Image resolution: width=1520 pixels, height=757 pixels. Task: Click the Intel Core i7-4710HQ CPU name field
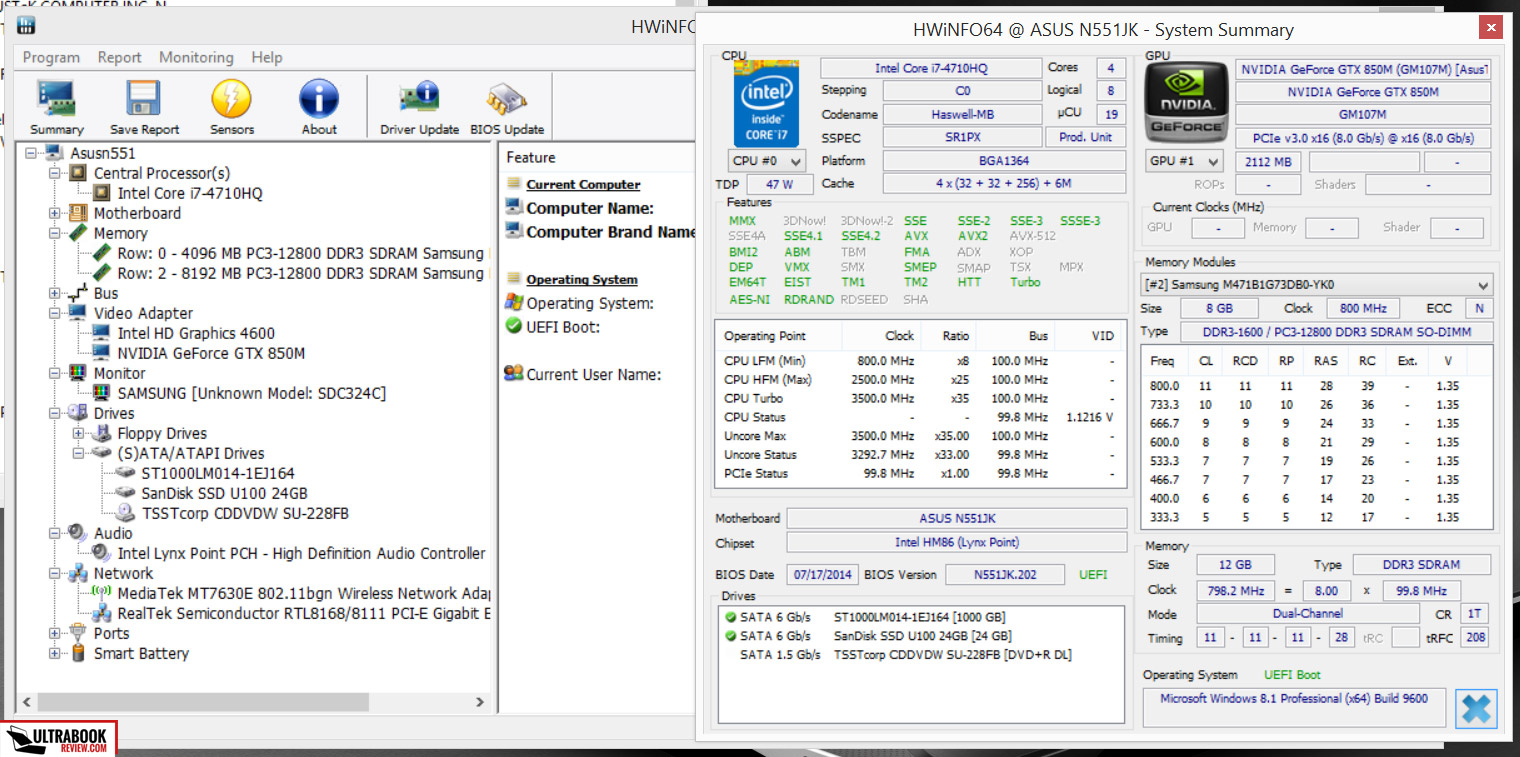tap(930, 68)
